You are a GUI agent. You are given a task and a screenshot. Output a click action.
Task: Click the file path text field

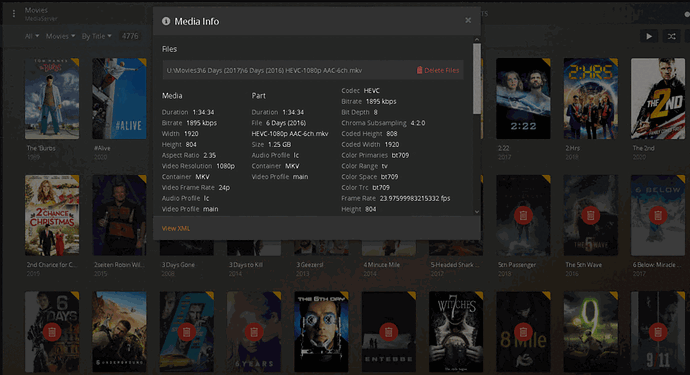(x=312, y=70)
